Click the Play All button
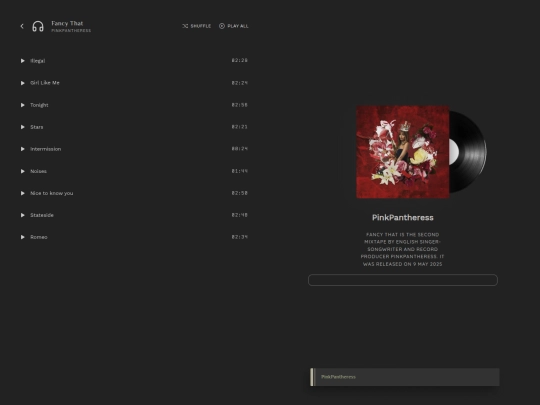This screenshot has height=405, width=540. (233, 26)
